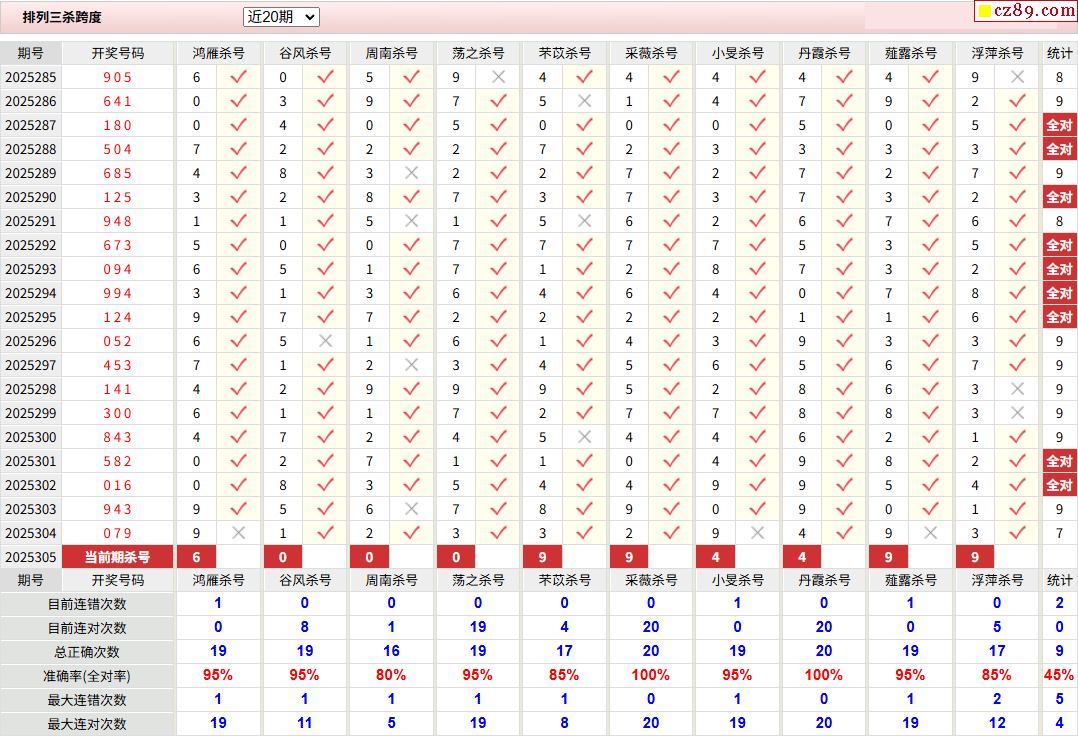Click the gray X for 浮萍杀号 in row 2025285

[1018, 77]
